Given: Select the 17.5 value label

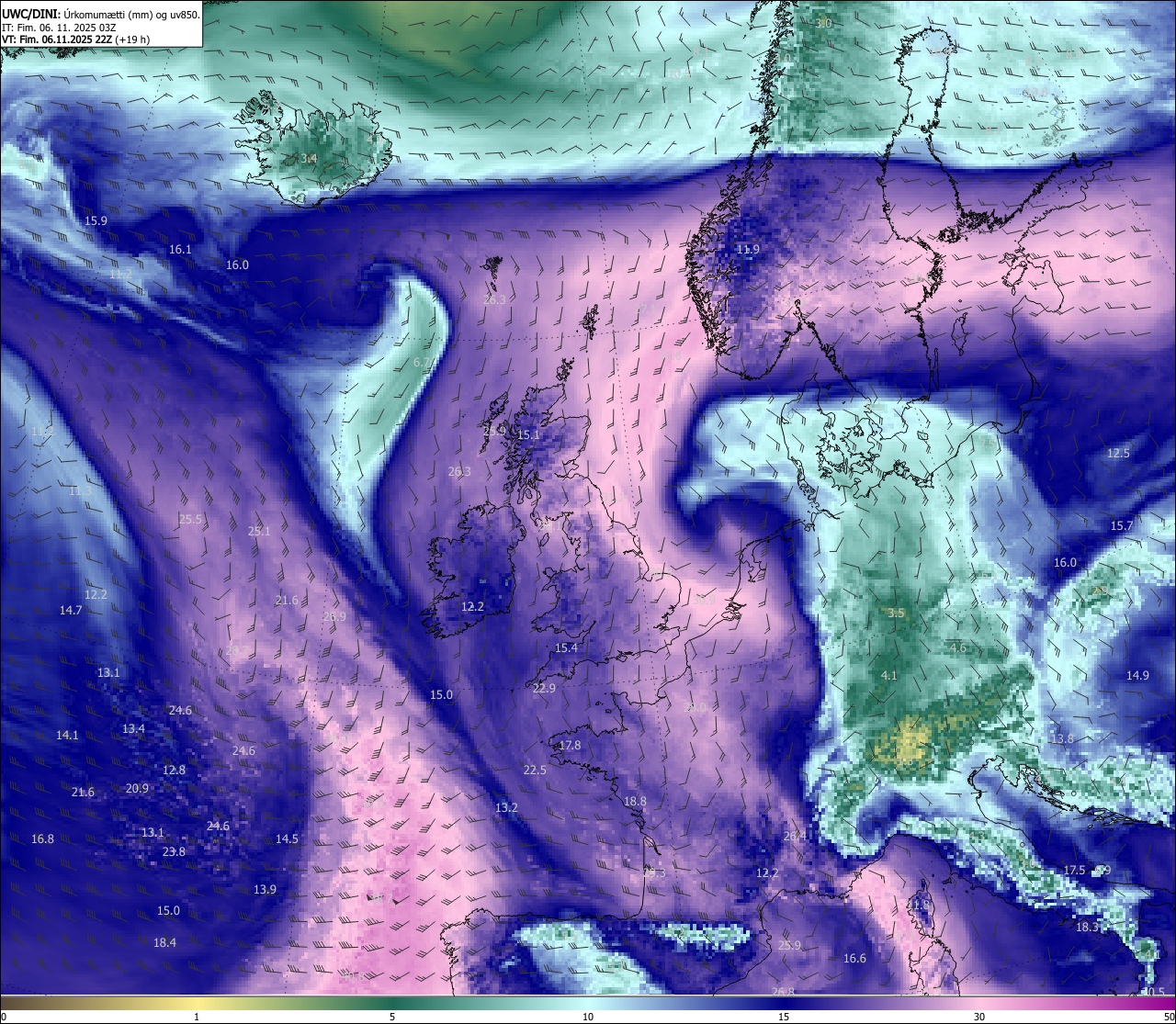Looking at the screenshot, I should [x=1074, y=870].
